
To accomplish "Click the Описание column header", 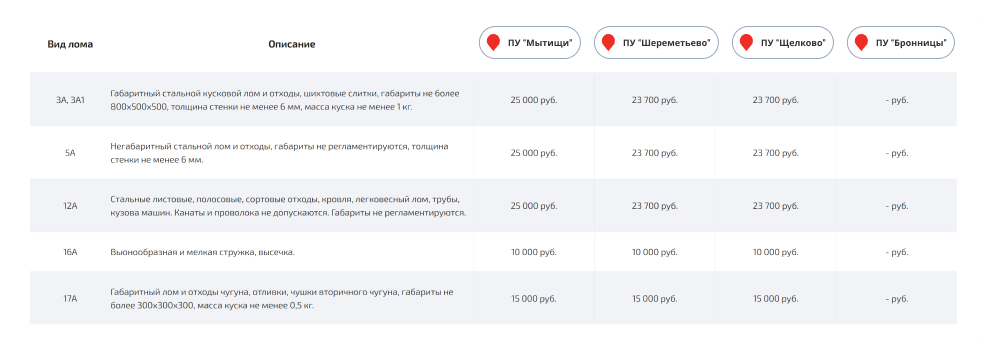I will pyautogui.click(x=291, y=45).
